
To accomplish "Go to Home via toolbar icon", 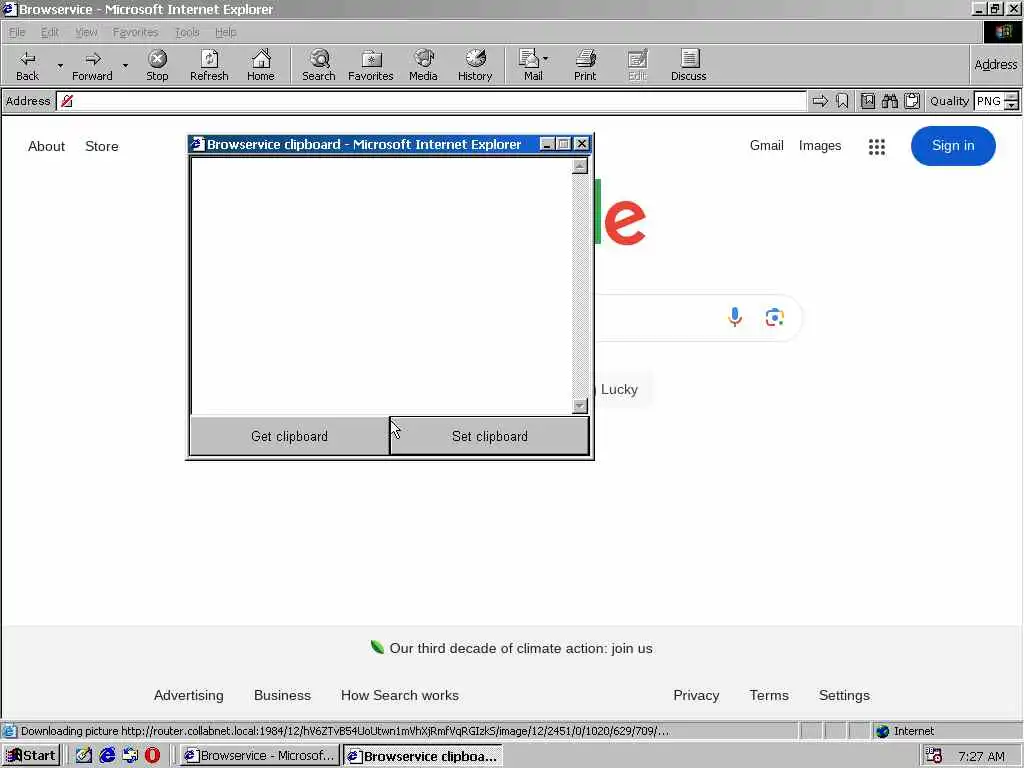I will click(x=261, y=65).
